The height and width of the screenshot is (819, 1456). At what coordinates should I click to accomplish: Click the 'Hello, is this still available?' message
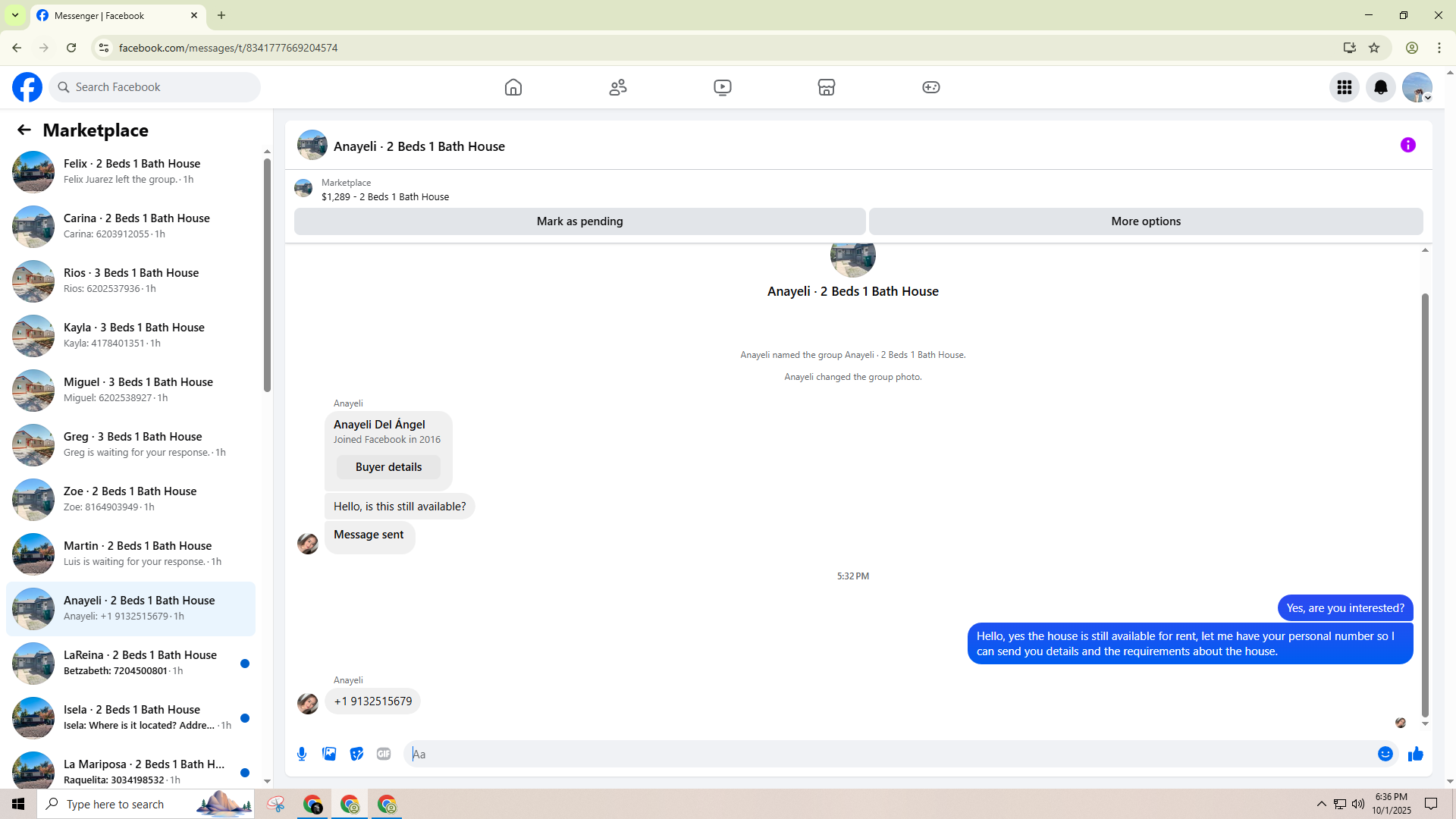(400, 507)
